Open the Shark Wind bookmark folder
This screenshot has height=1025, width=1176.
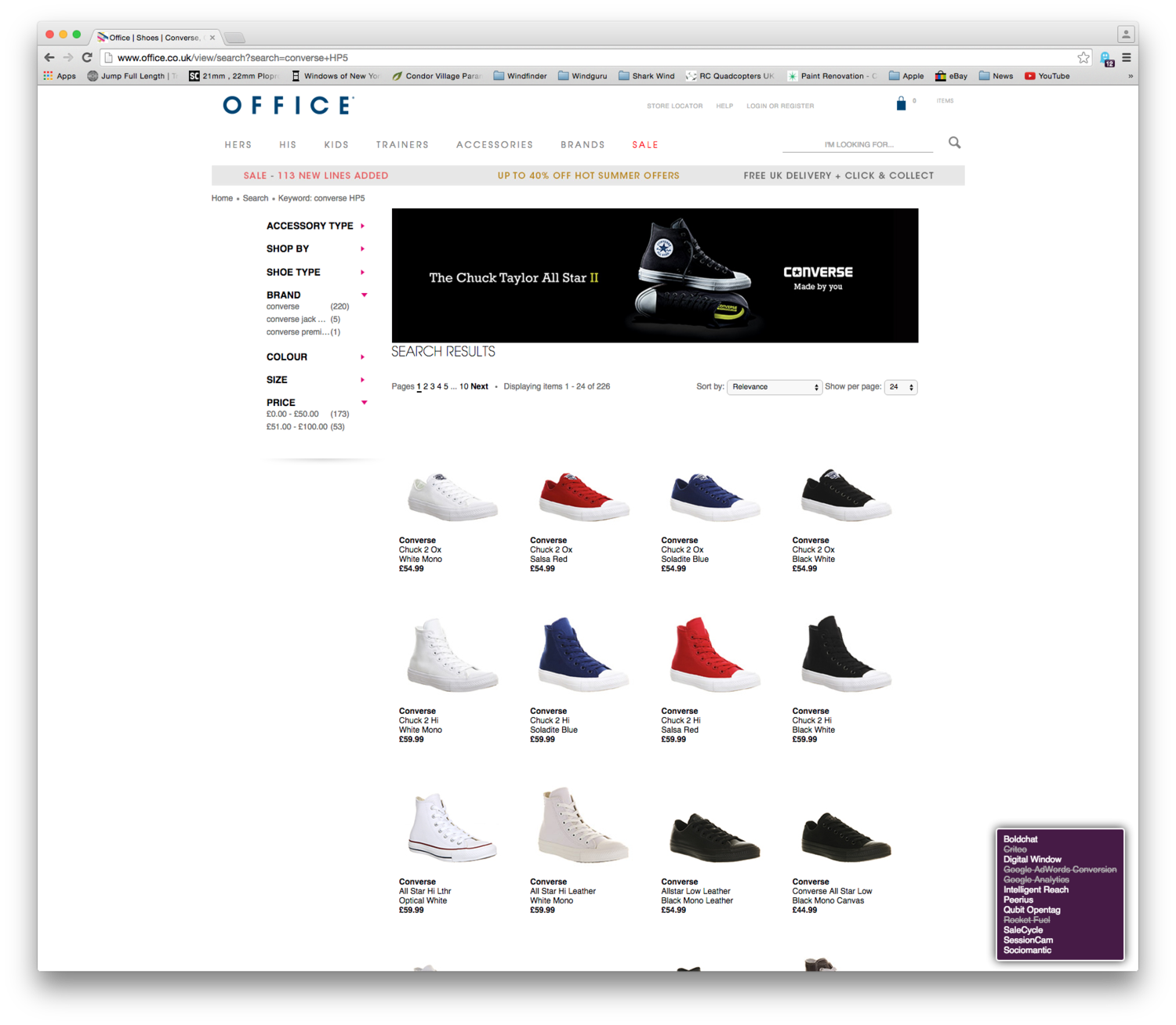(646, 76)
